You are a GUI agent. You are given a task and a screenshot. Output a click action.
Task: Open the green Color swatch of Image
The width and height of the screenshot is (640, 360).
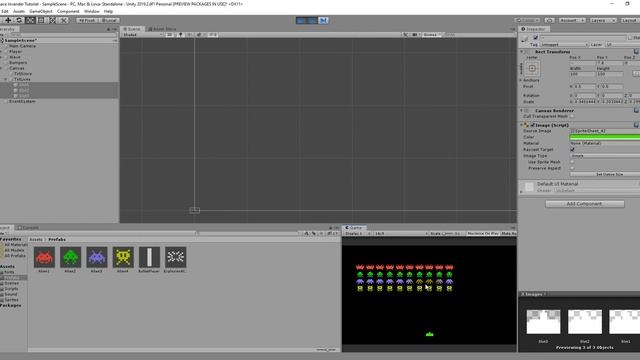tap(605, 137)
